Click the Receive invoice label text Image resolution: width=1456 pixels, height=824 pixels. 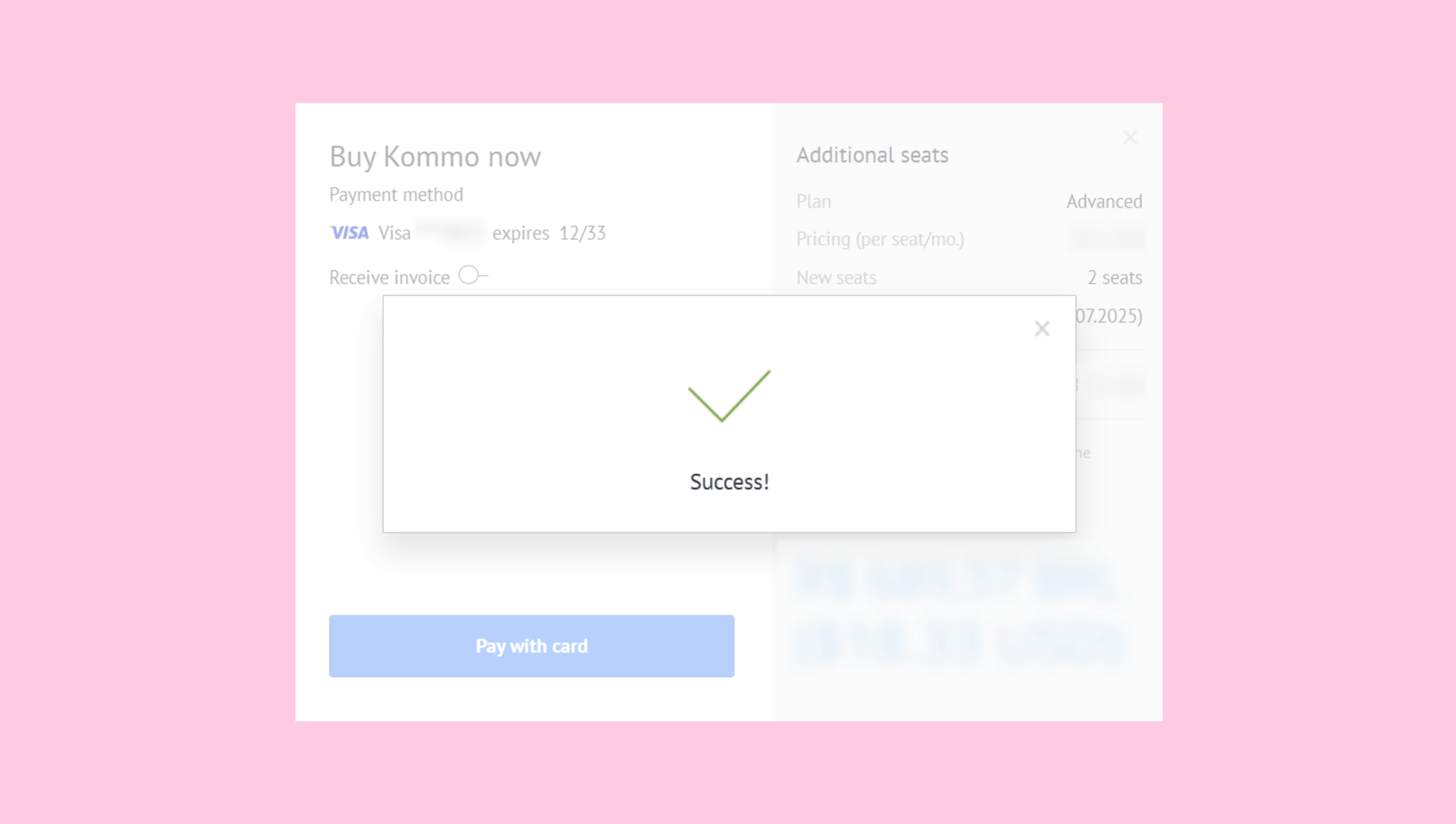[390, 278]
